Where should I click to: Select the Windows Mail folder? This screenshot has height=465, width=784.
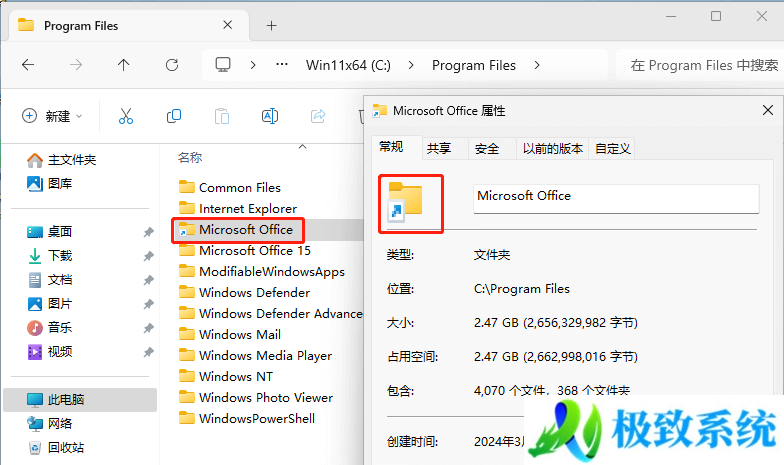tap(230, 334)
